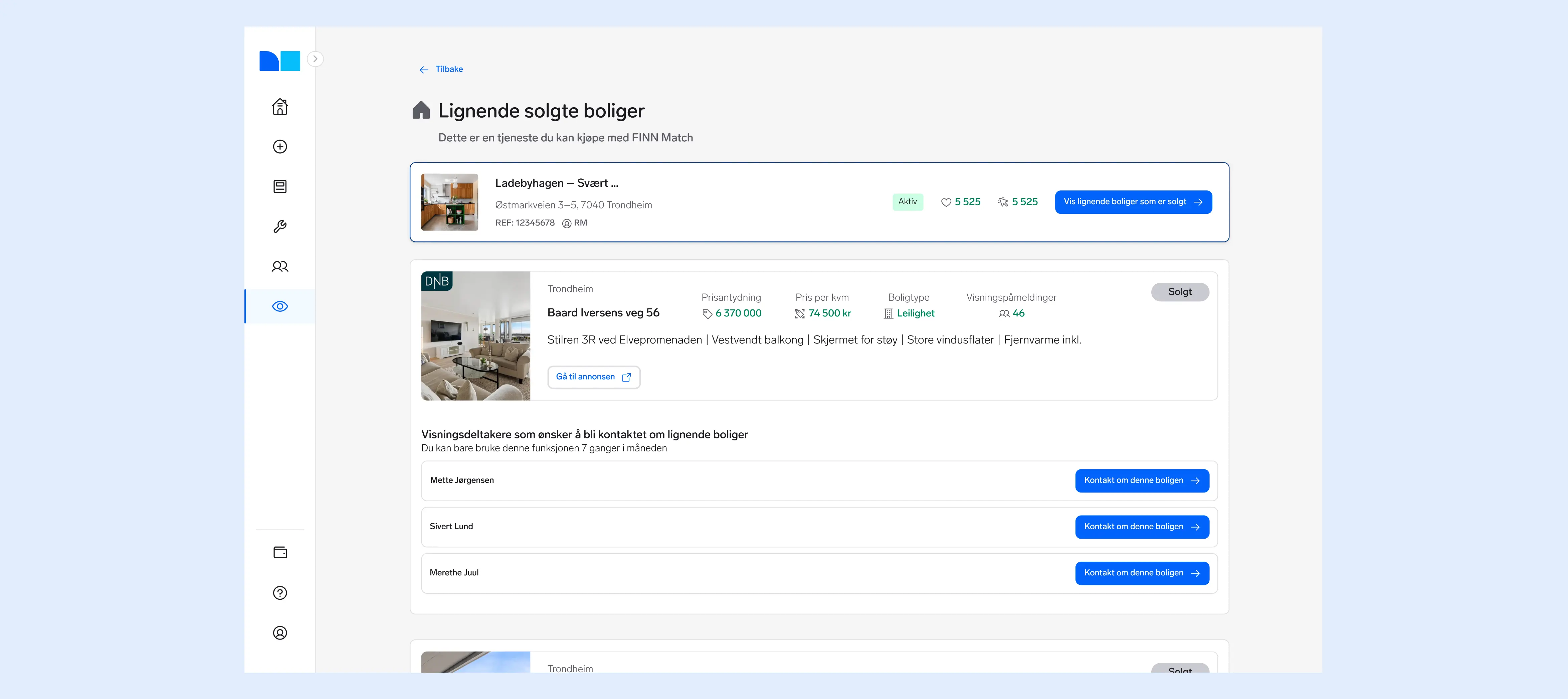1568x699 pixels.
Task: Click the Pris per kvm column label
Action: click(822, 298)
